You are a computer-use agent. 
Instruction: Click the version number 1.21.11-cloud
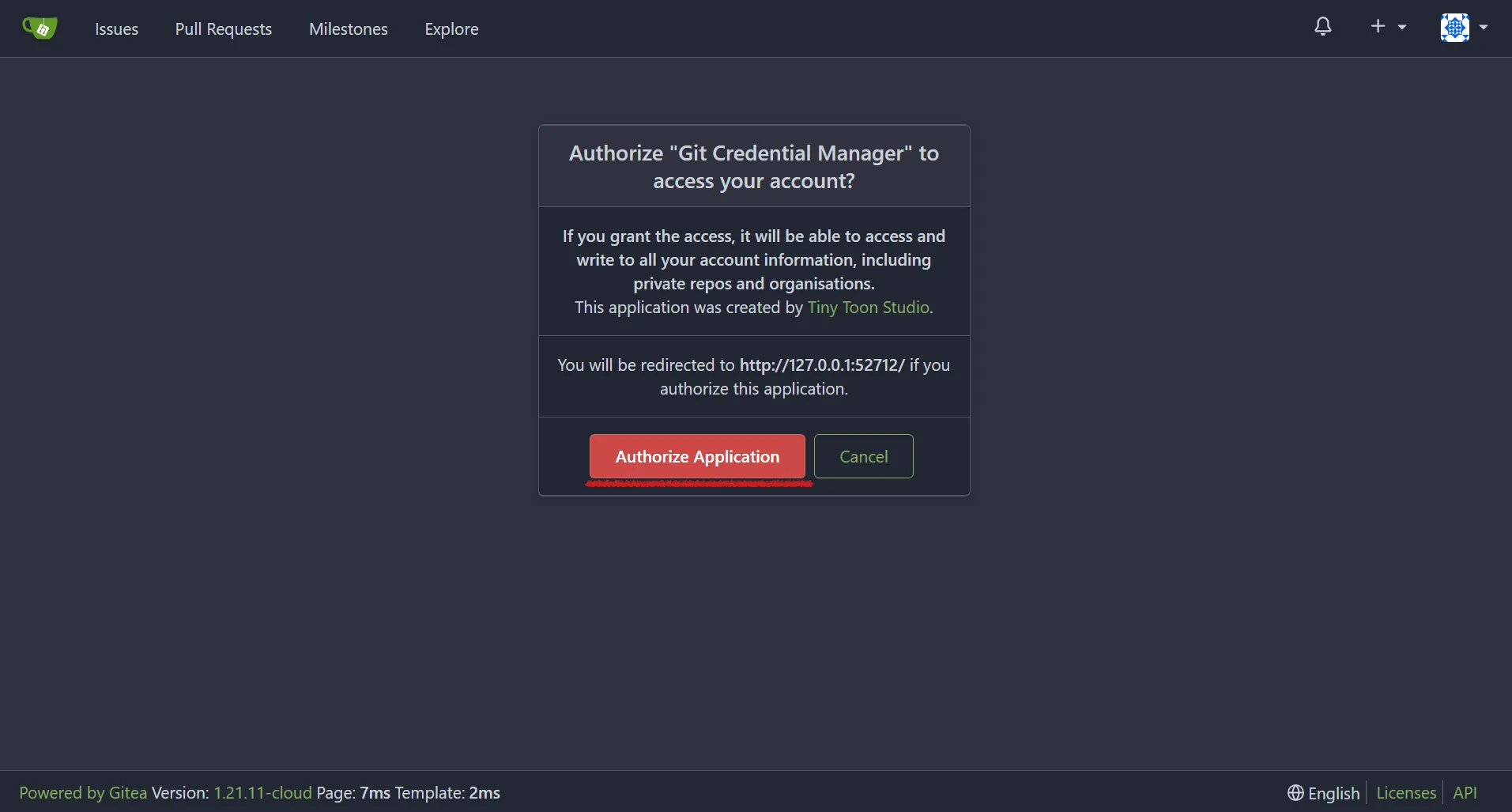click(x=261, y=793)
